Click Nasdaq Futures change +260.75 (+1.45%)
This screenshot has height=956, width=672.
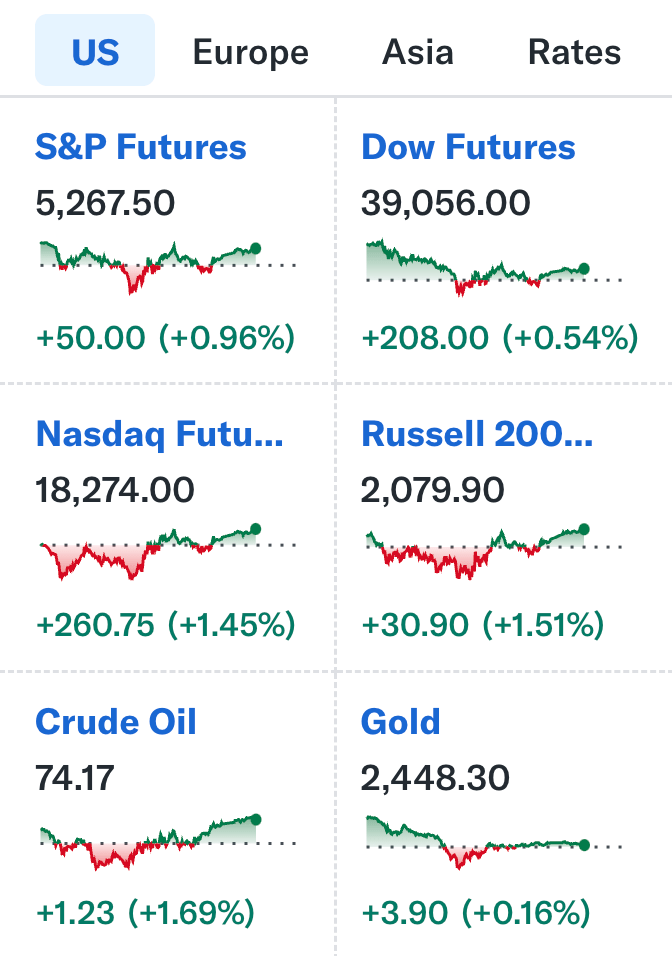pyautogui.click(x=166, y=625)
